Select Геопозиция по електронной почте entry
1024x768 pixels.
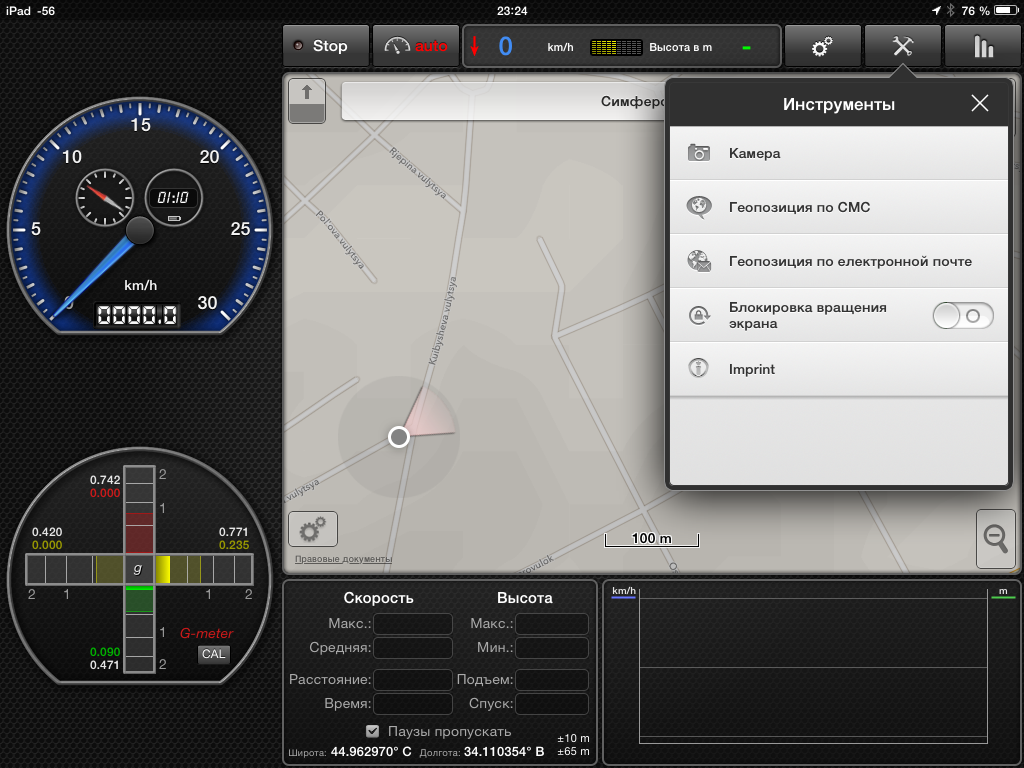(x=839, y=261)
